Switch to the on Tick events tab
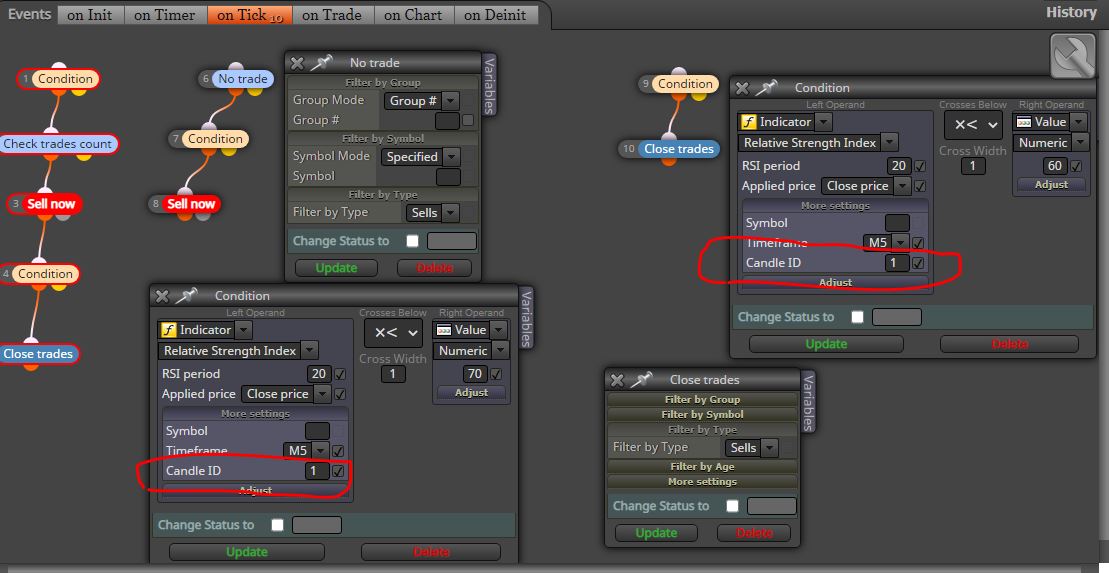The width and height of the screenshot is (1109, 573). pos(250,15)
